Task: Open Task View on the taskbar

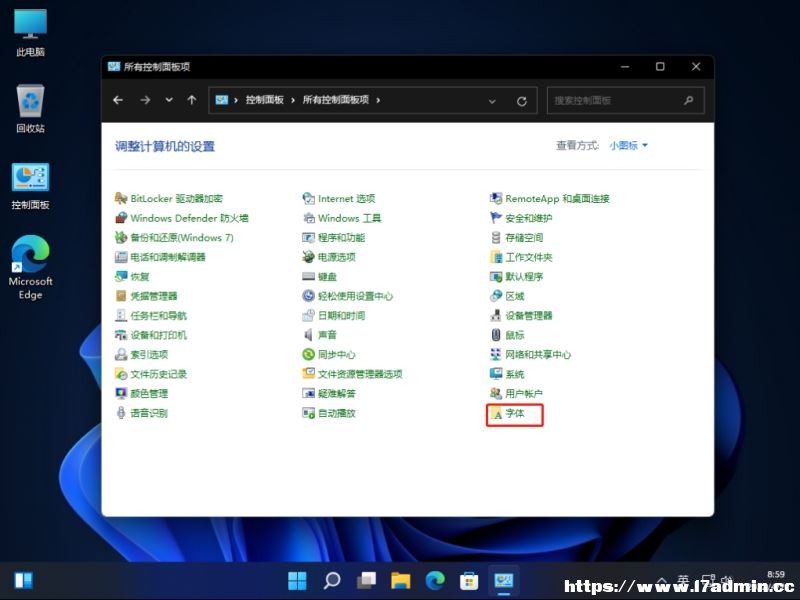Action: pos(366,580)
